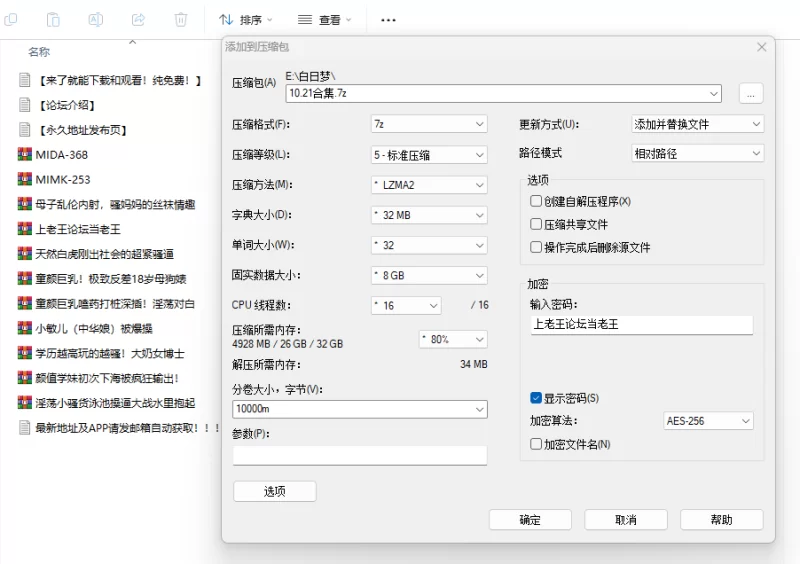Open the 查看 view menu

(328, 20)
